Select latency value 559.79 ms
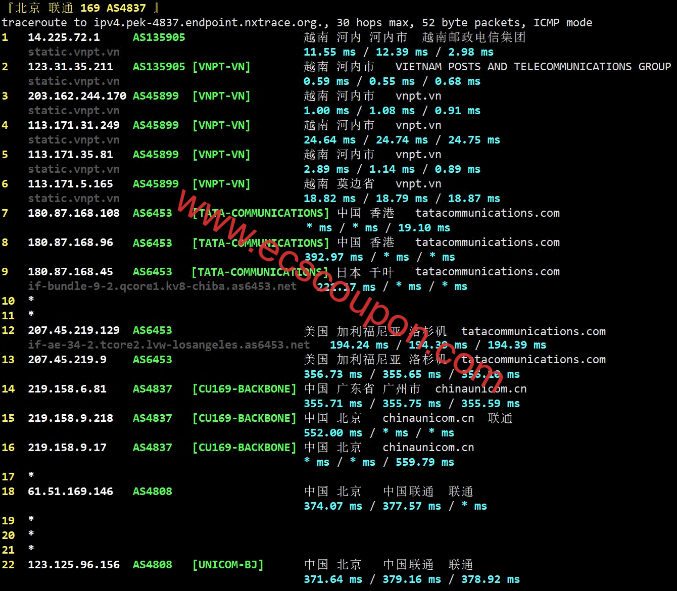 425,462
